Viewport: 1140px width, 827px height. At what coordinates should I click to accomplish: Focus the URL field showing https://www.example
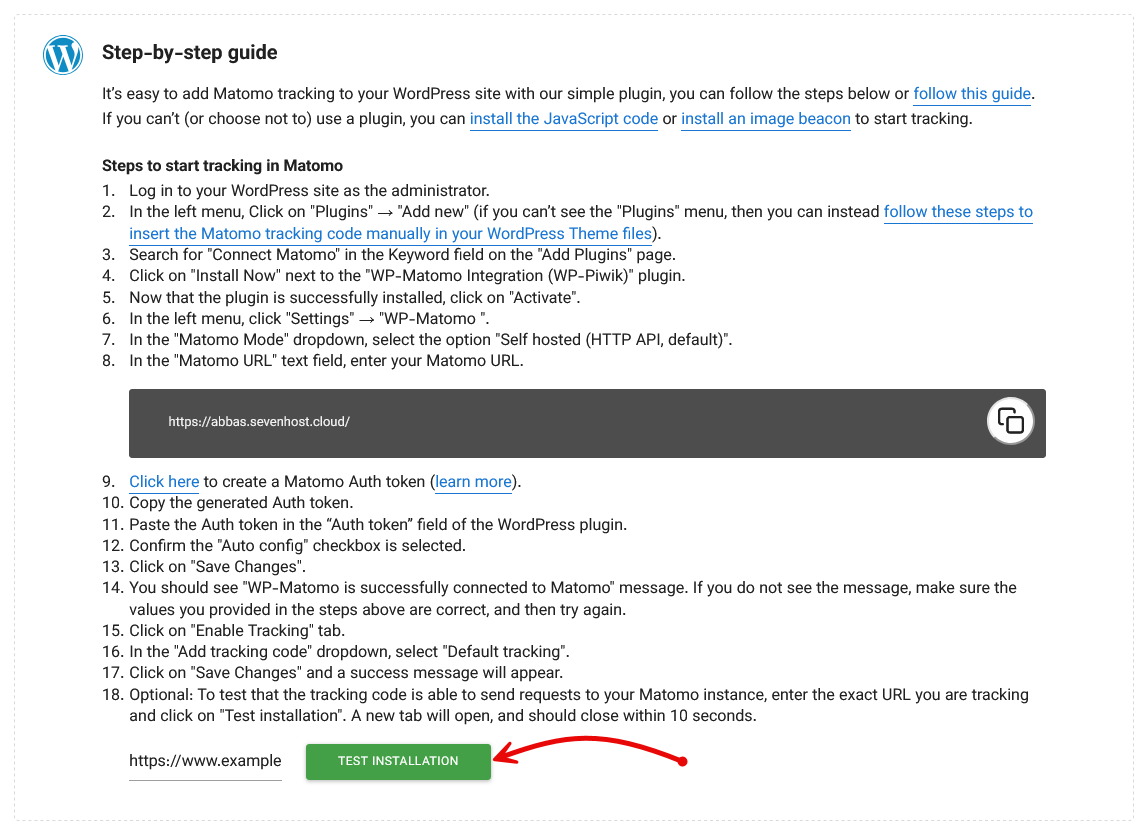click(x=205, y=761)
